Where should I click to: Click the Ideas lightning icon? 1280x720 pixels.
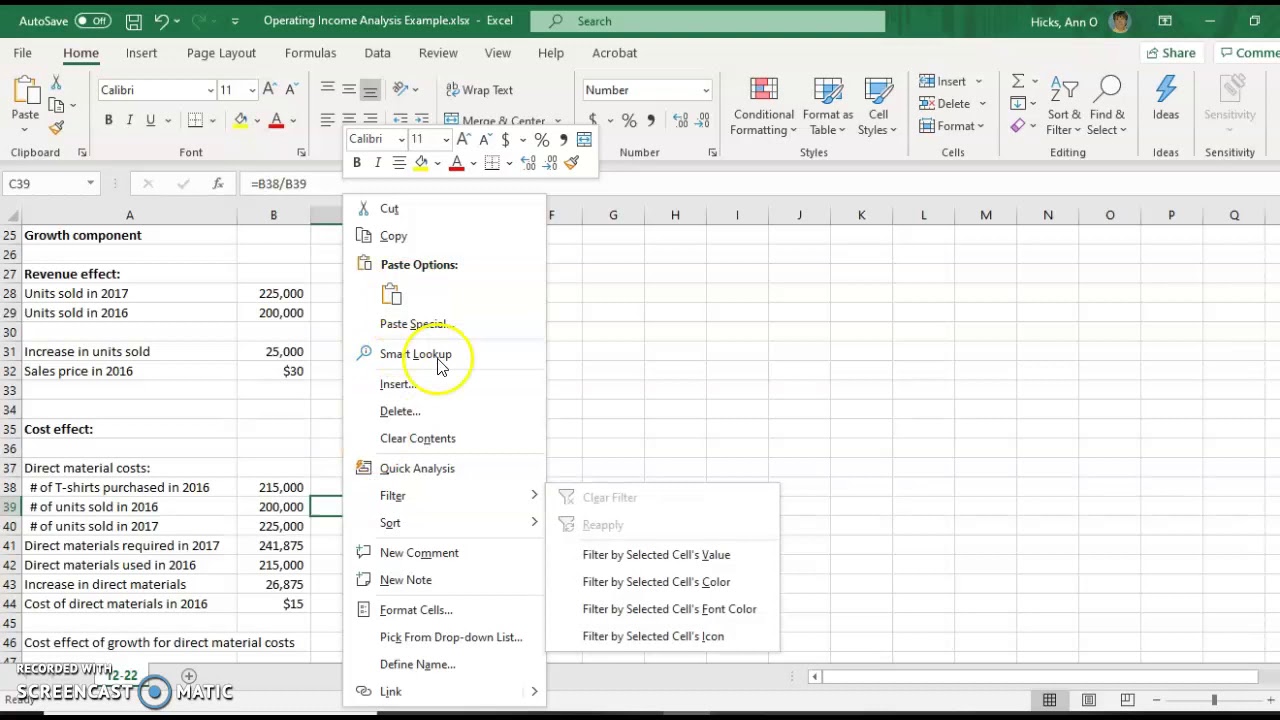click(x=1166, y=90)
